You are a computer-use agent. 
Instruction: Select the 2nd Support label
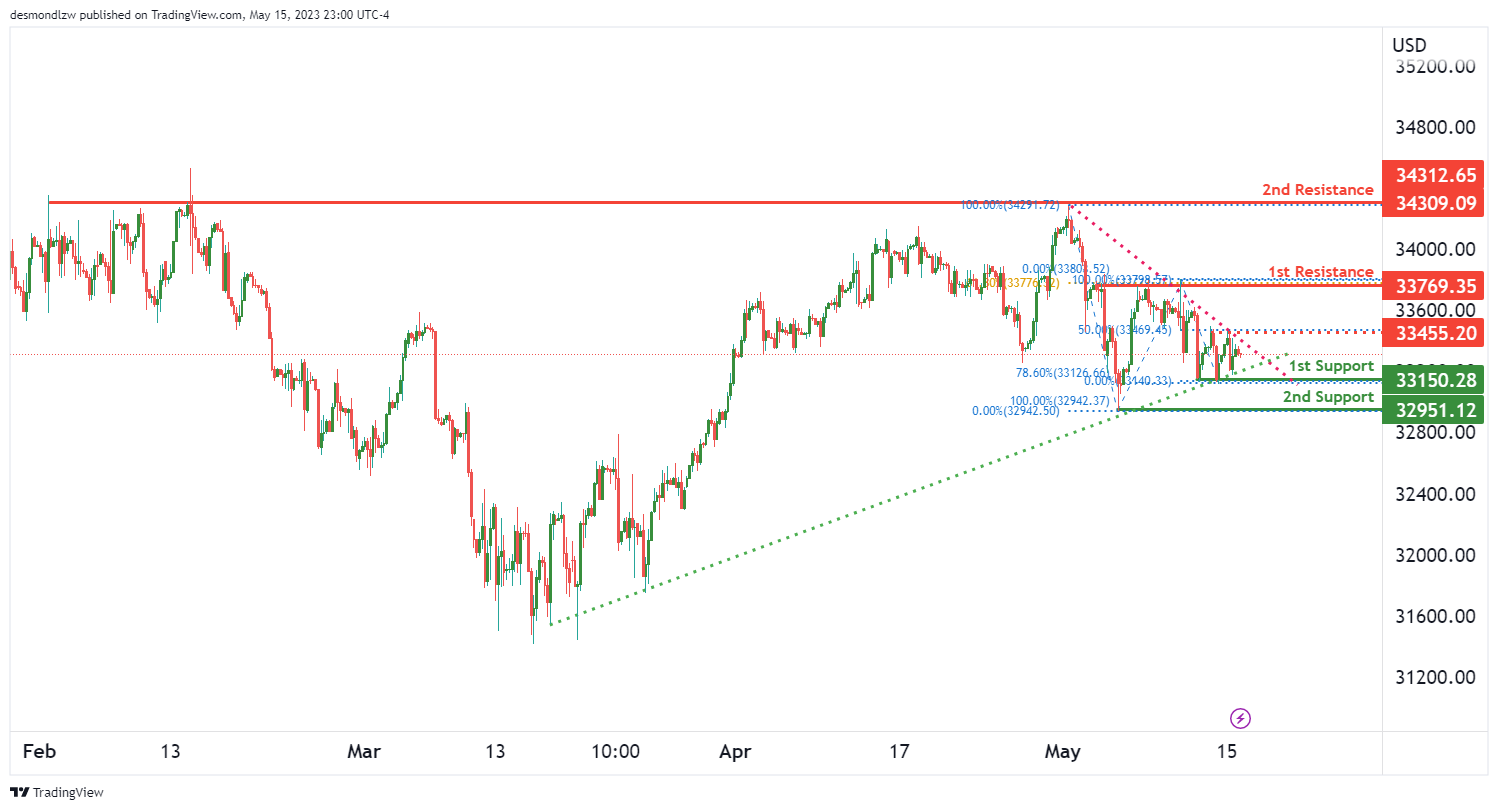[1328, 397]
